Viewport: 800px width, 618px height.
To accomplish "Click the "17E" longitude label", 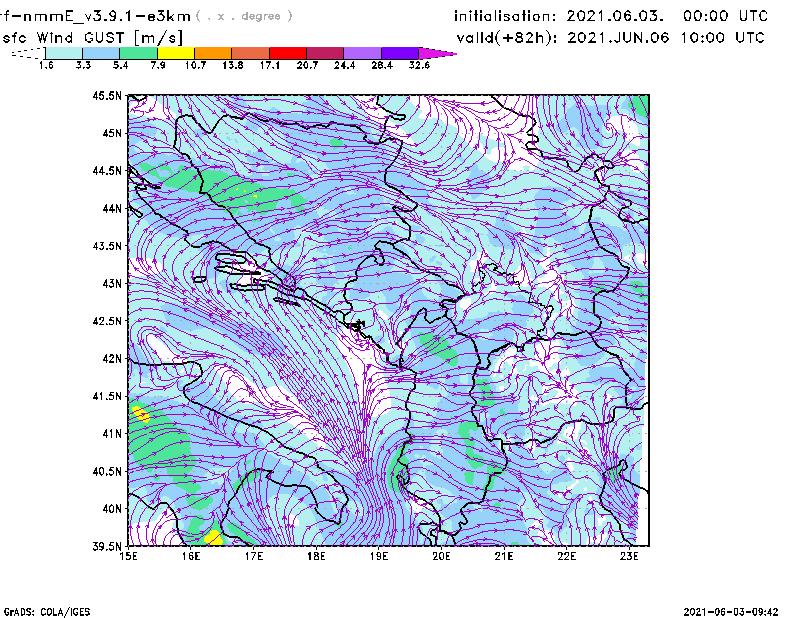I will (254, 556).
